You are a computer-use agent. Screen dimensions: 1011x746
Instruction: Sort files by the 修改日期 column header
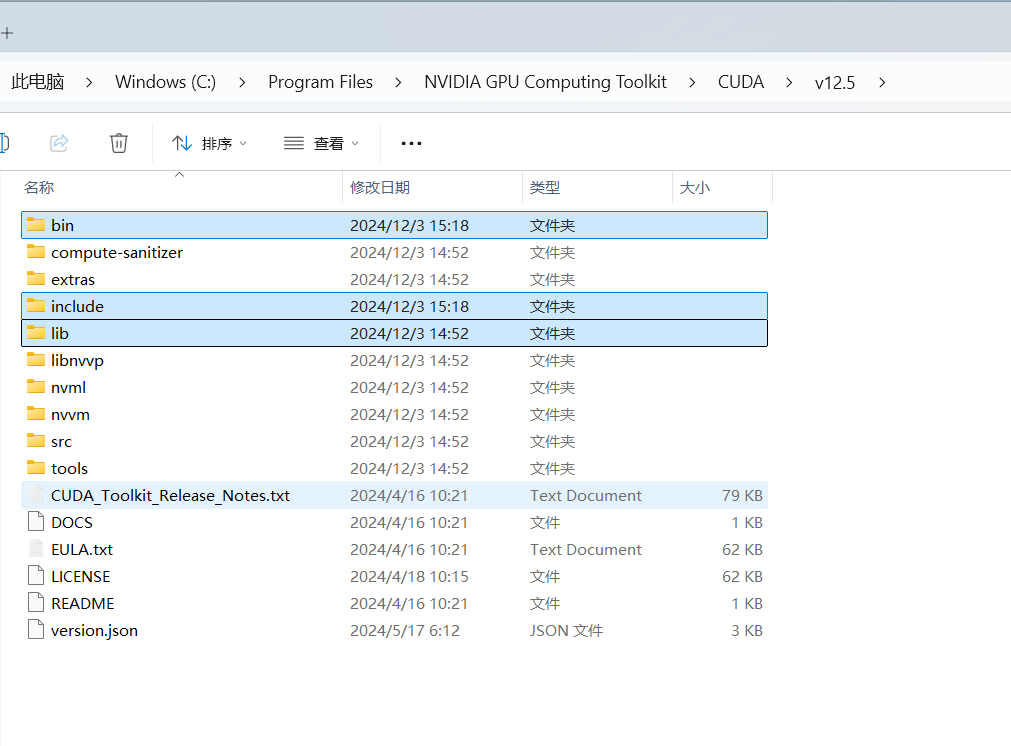pos(381,187)
